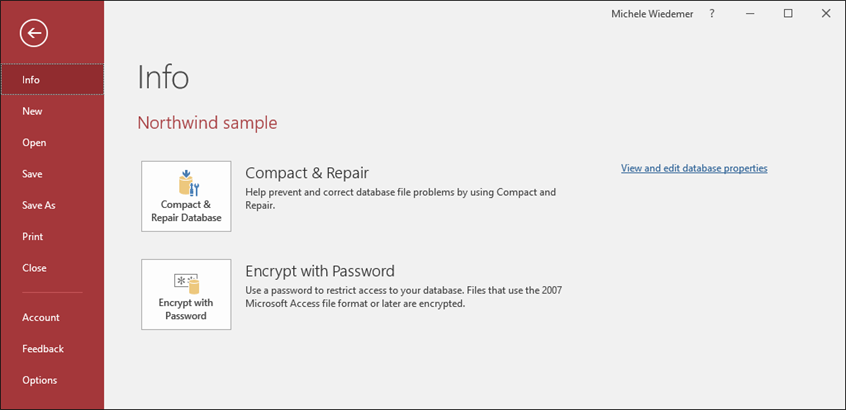The height and width of the screenshot is (410, 846).
Task: Click the Compact & Repair Database icon
Action: pos(186,196)
